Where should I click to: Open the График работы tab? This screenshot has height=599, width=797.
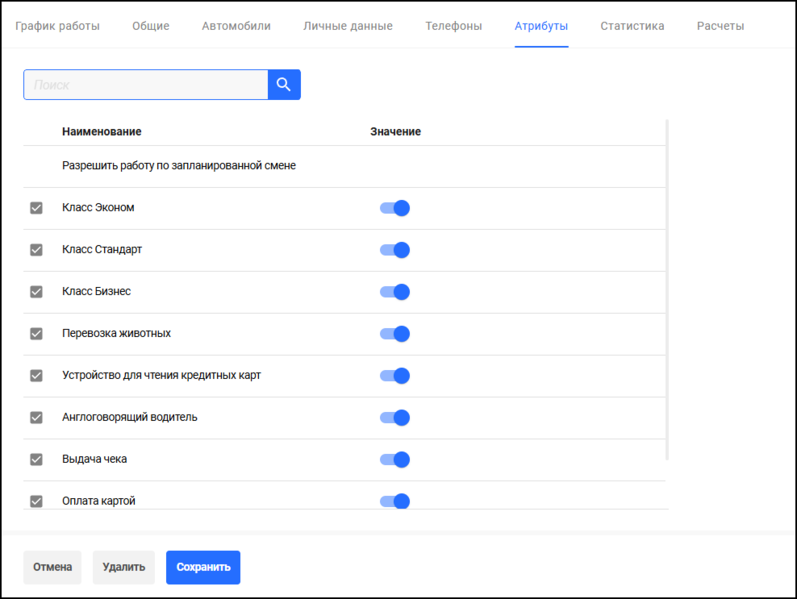point(58,26)
